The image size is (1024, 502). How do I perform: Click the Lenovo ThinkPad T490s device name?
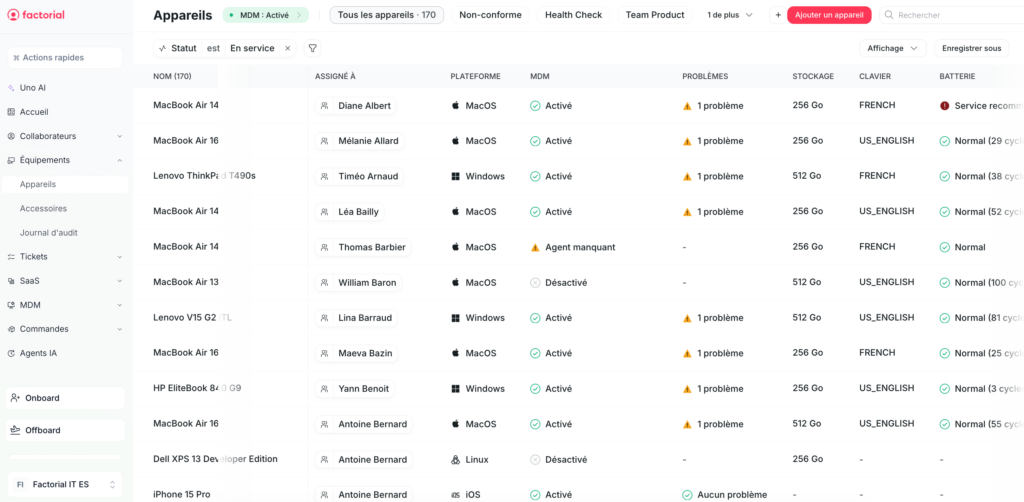(204, 176)
